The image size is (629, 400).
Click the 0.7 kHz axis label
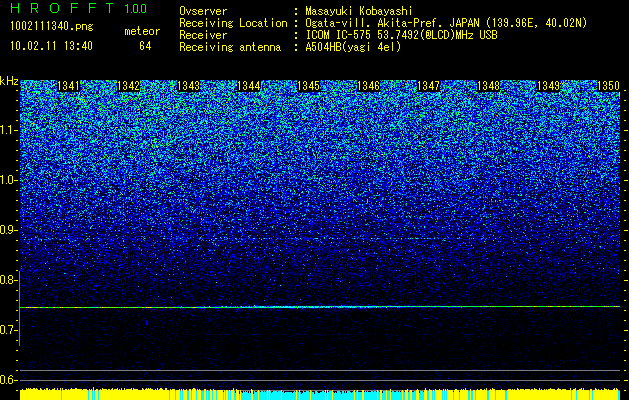pyautogui.click(x=8, y=330)
